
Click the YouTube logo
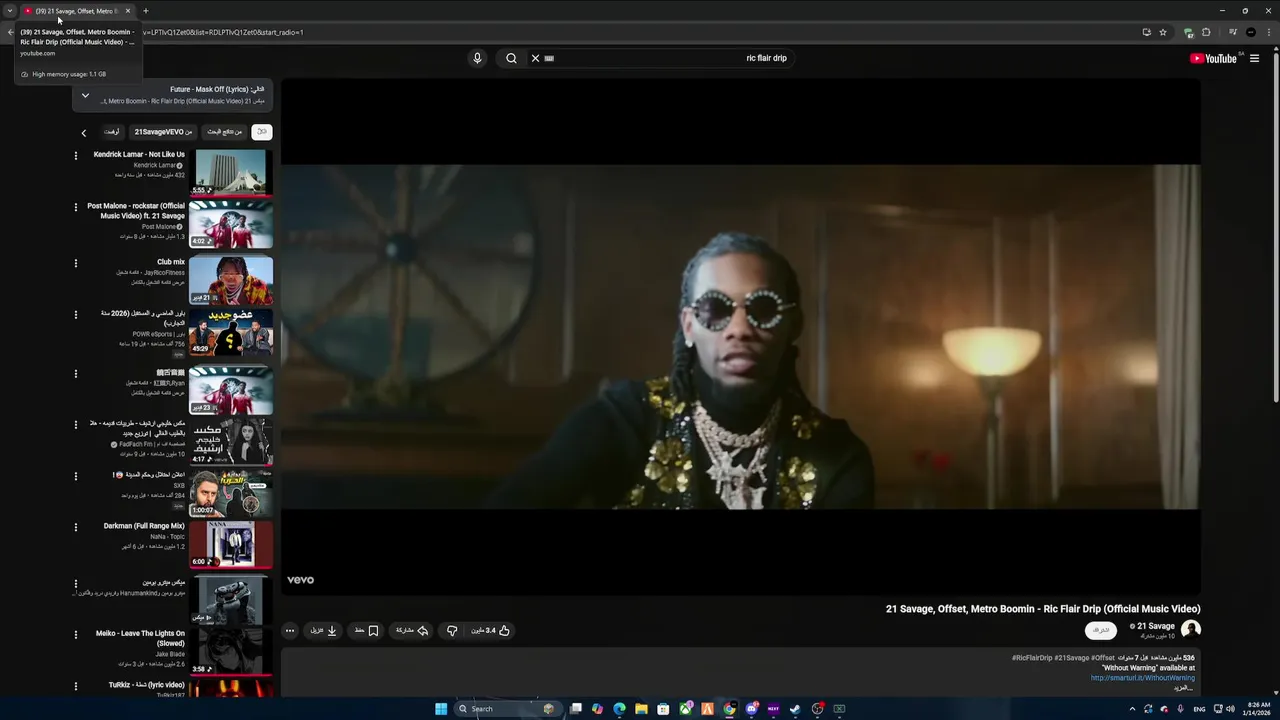[x=1213, y=58]
